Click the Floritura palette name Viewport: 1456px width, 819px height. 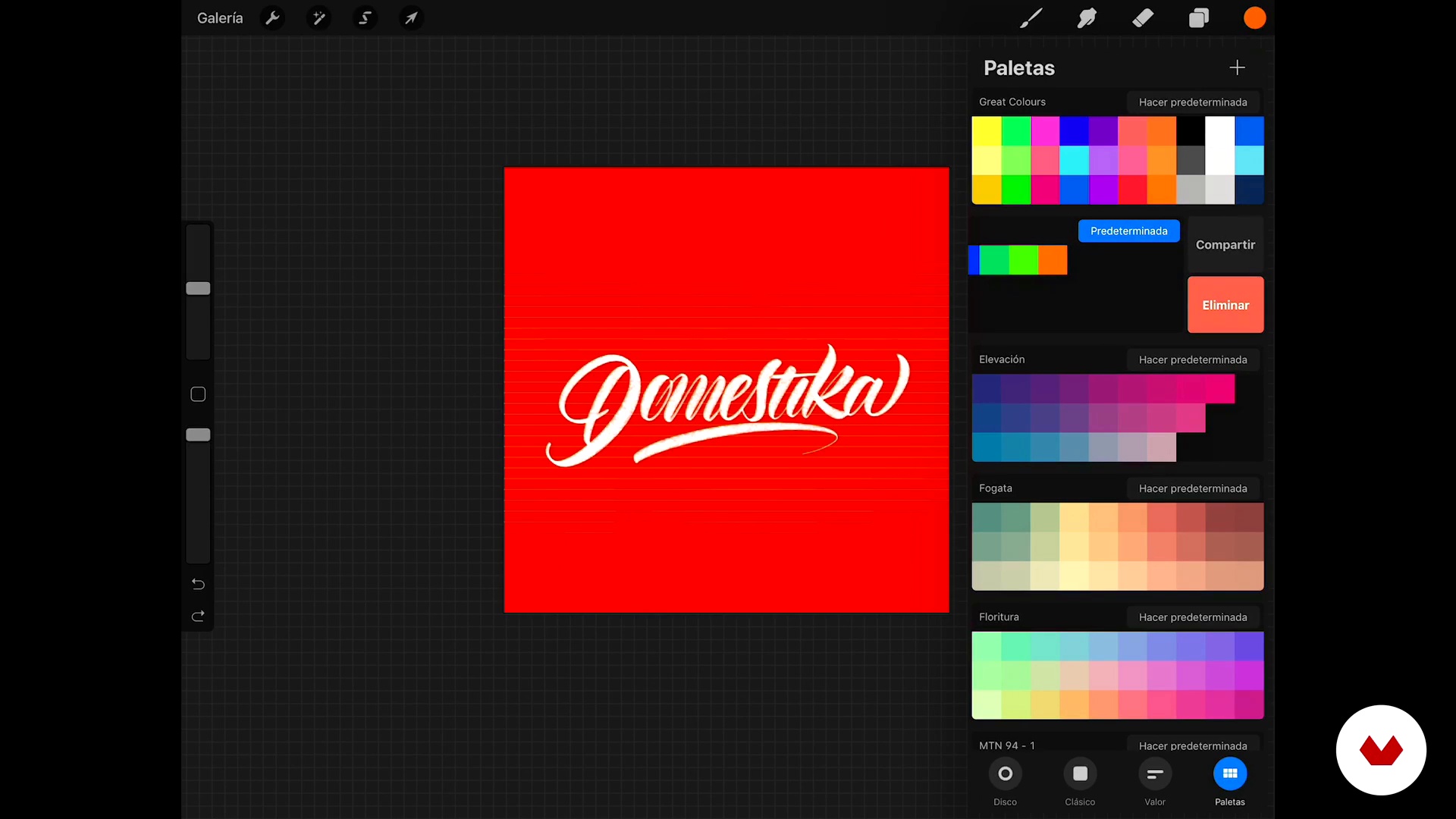[x=999, y=617]
